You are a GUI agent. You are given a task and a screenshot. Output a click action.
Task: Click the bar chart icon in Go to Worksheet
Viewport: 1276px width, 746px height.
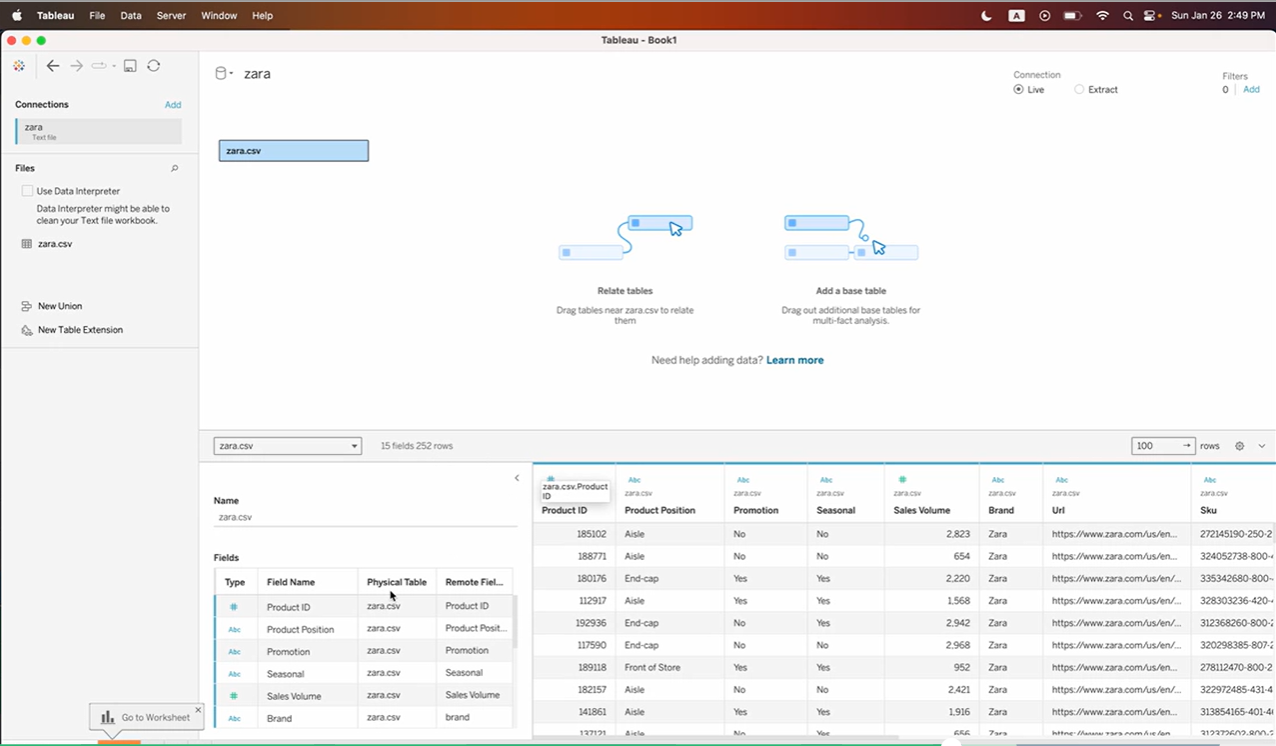[107, 717]
